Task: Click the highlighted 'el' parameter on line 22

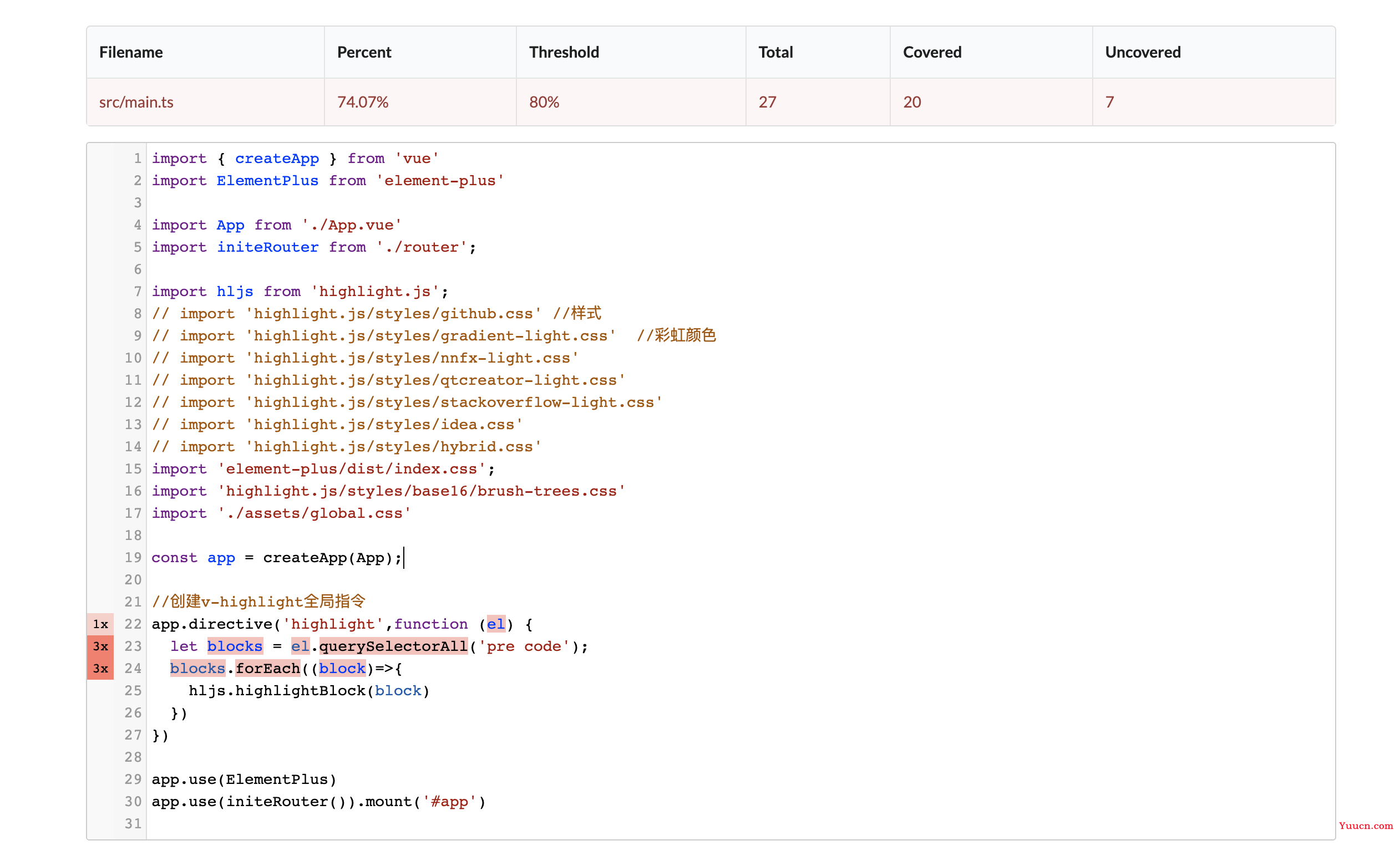Action: point(495,624)
